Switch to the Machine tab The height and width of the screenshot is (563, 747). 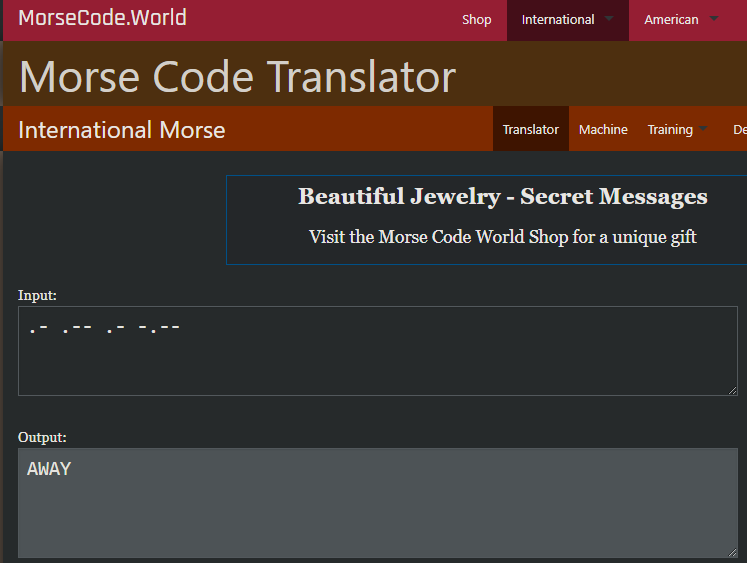click(x=603, y=129)
